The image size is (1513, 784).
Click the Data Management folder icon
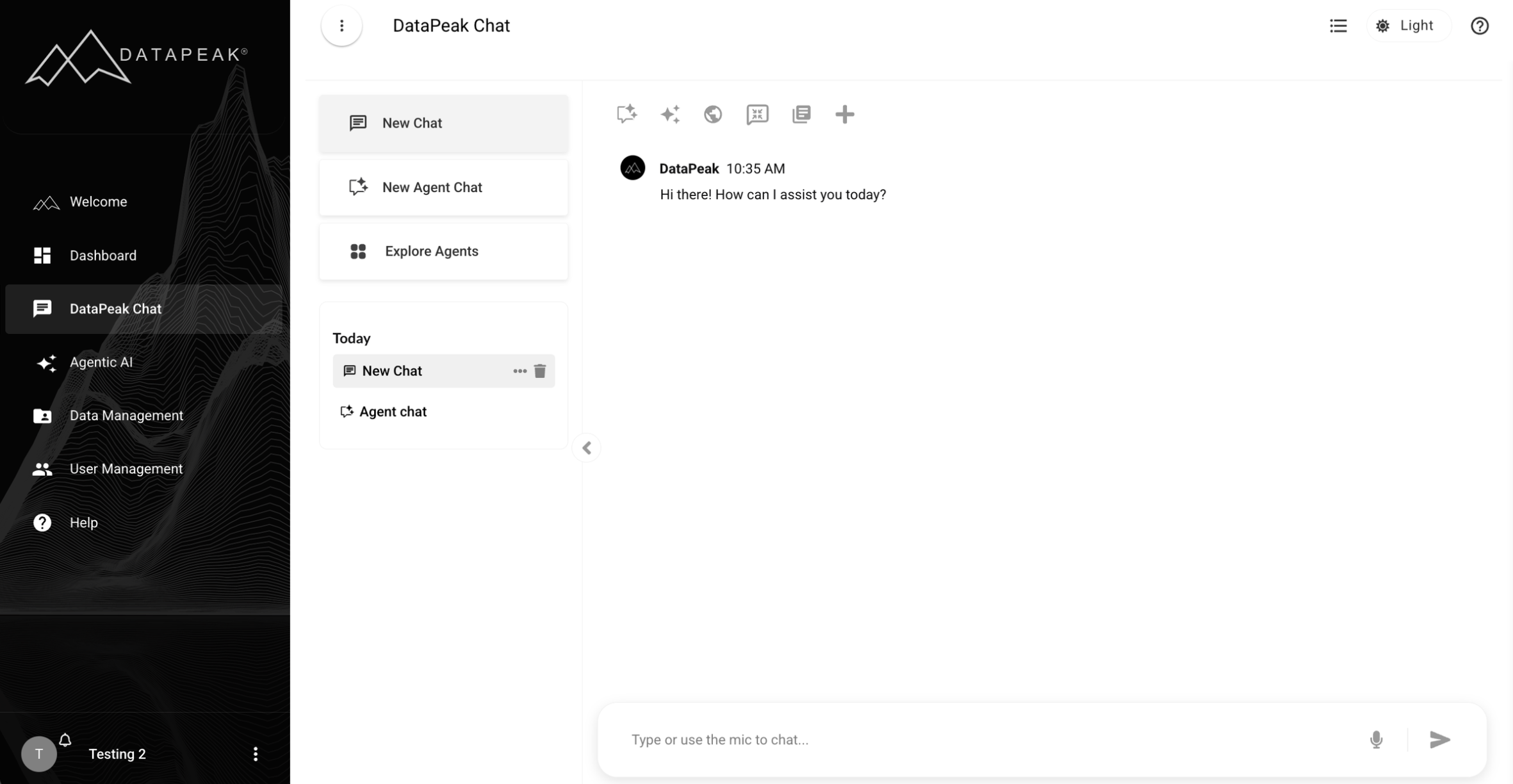click(x=42, y=416)
